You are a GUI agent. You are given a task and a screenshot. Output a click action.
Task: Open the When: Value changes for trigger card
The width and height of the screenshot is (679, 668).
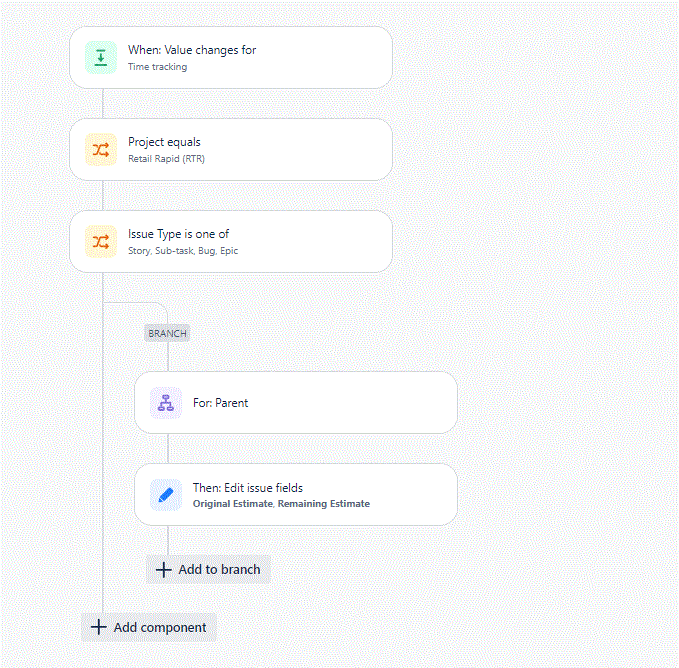pos(231,58)
